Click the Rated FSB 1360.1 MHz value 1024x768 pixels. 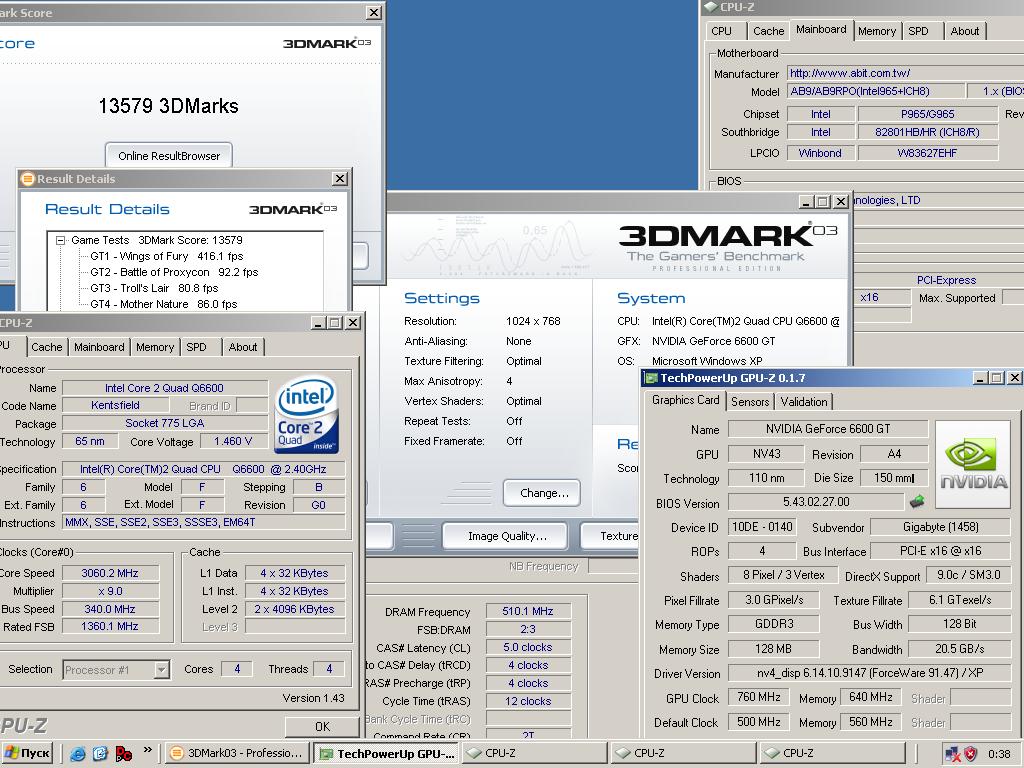click(110, 626)
